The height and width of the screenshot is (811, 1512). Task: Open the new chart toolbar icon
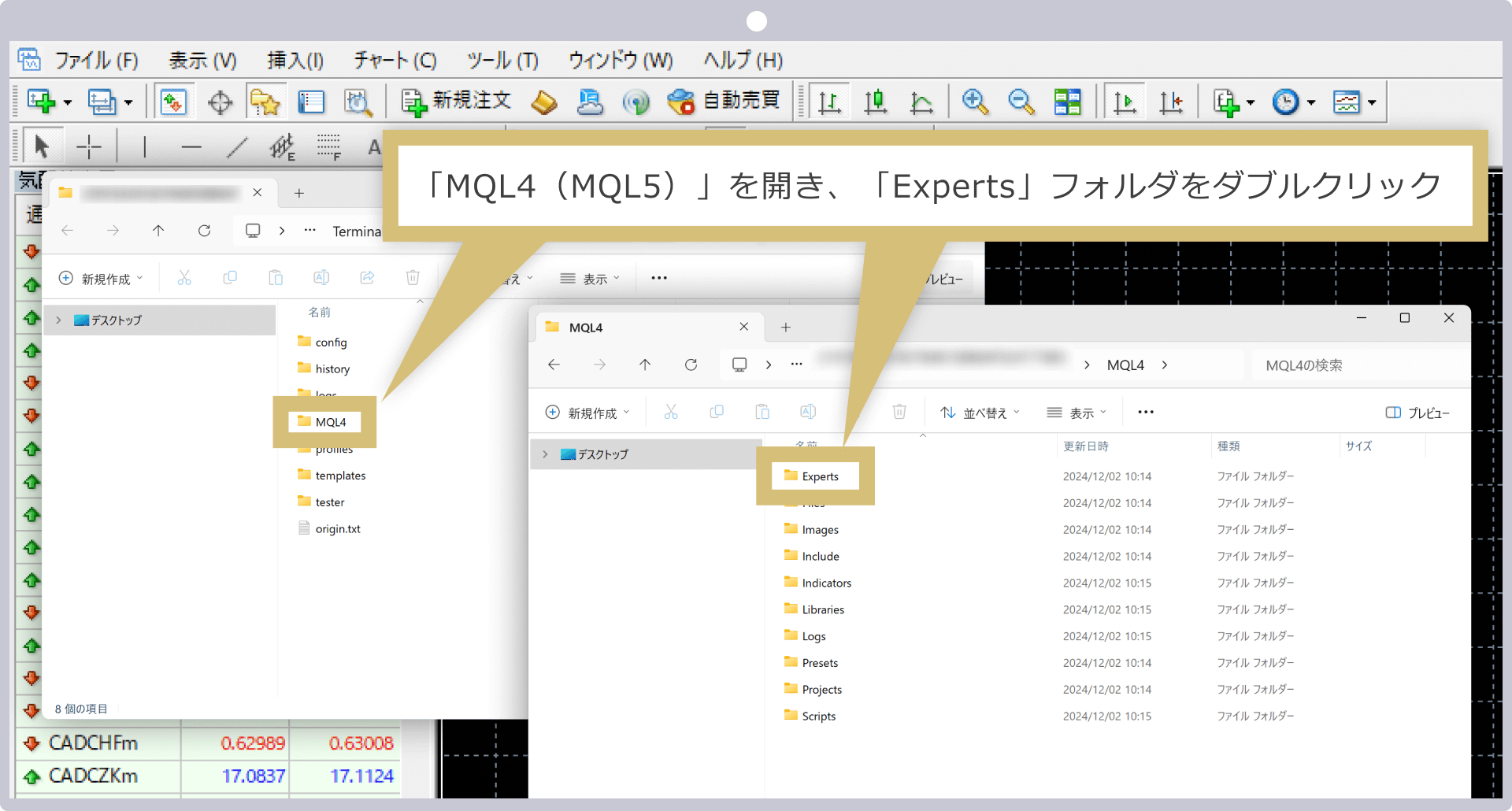tap(41, 102)
